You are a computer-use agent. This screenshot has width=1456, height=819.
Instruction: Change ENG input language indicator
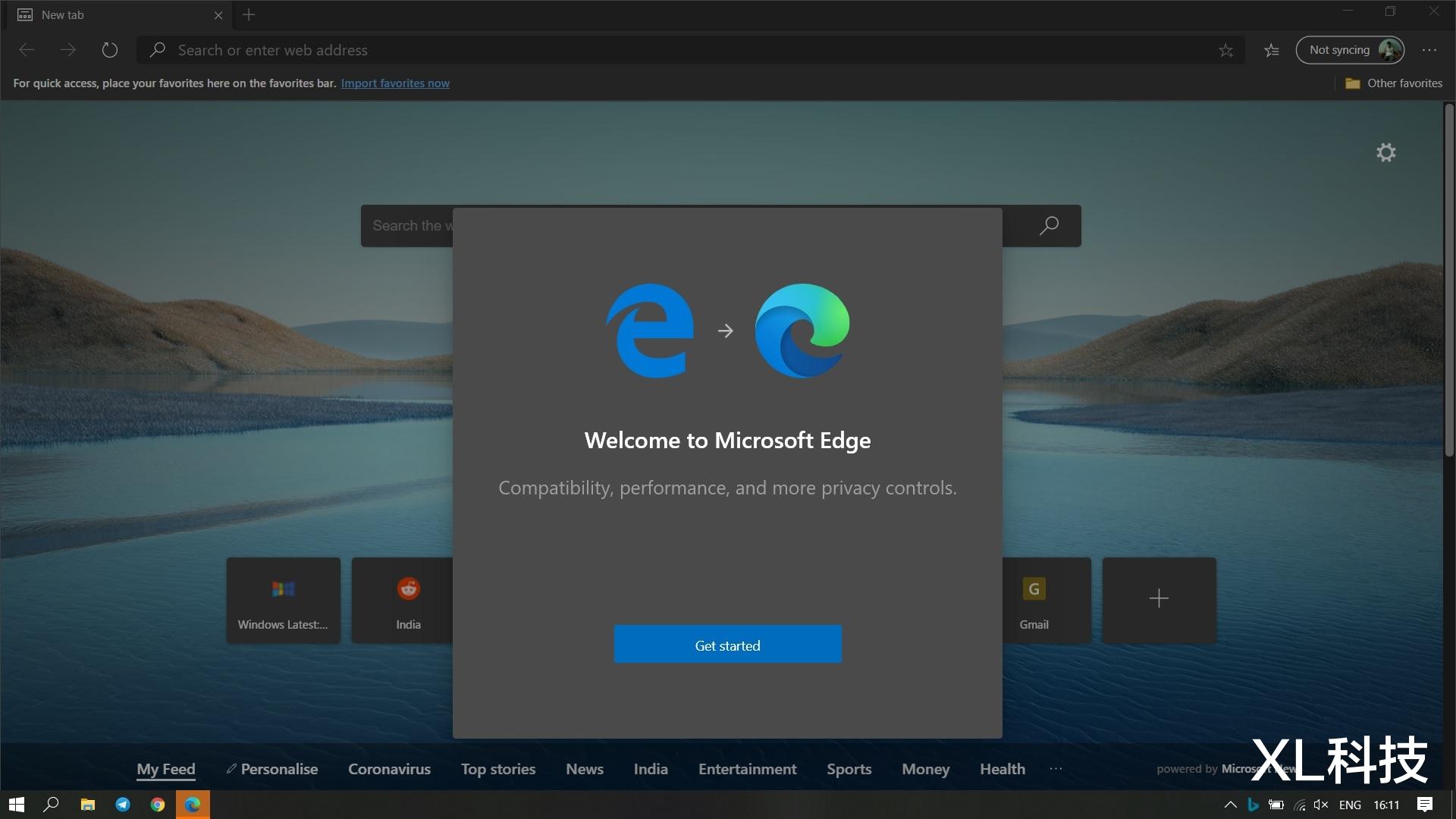(x=1350, y=805)
